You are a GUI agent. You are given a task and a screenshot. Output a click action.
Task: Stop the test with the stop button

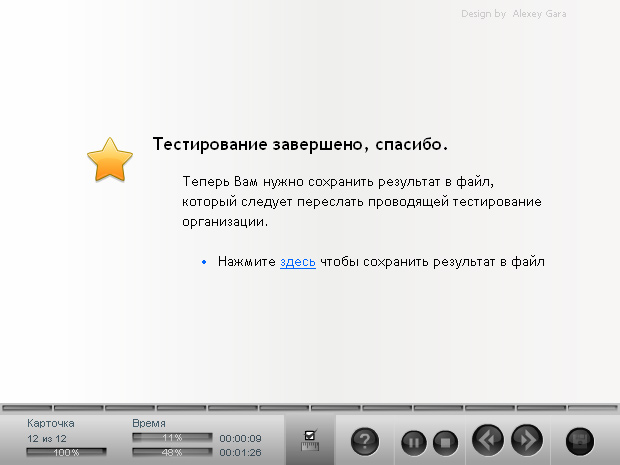[445, 442]
